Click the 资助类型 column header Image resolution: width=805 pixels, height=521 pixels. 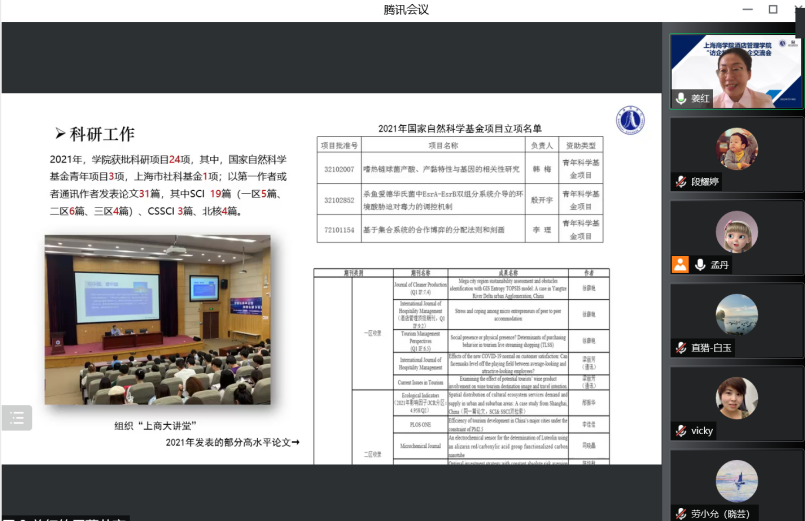click(581, 146)
